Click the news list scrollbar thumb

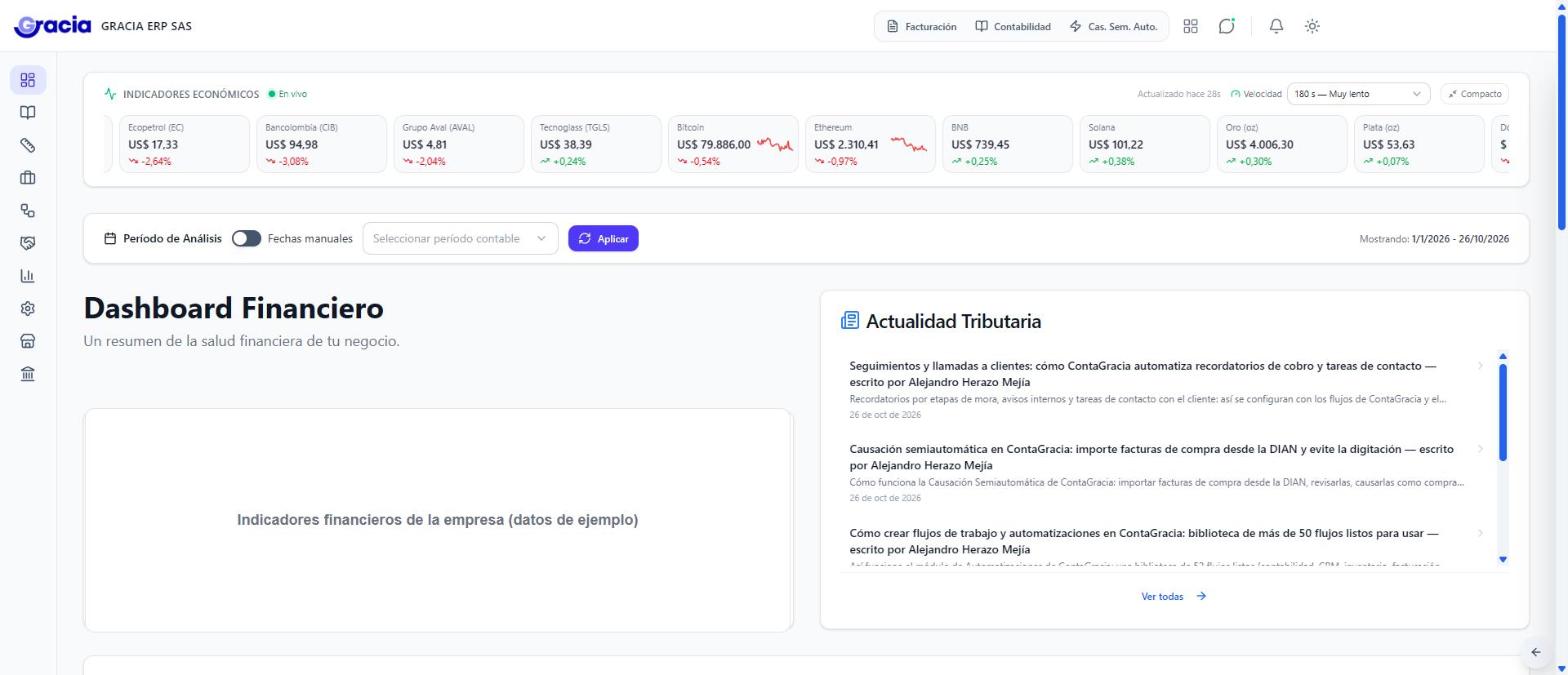[1502, 413]
